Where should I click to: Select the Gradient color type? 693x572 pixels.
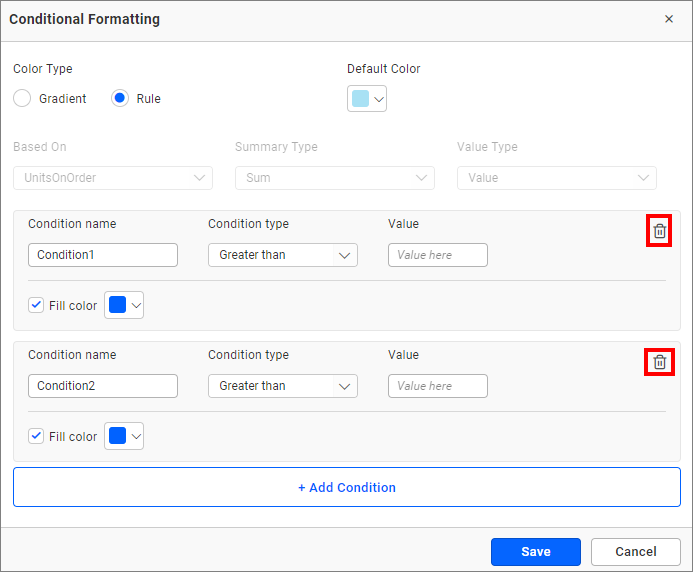coord(22,99)
